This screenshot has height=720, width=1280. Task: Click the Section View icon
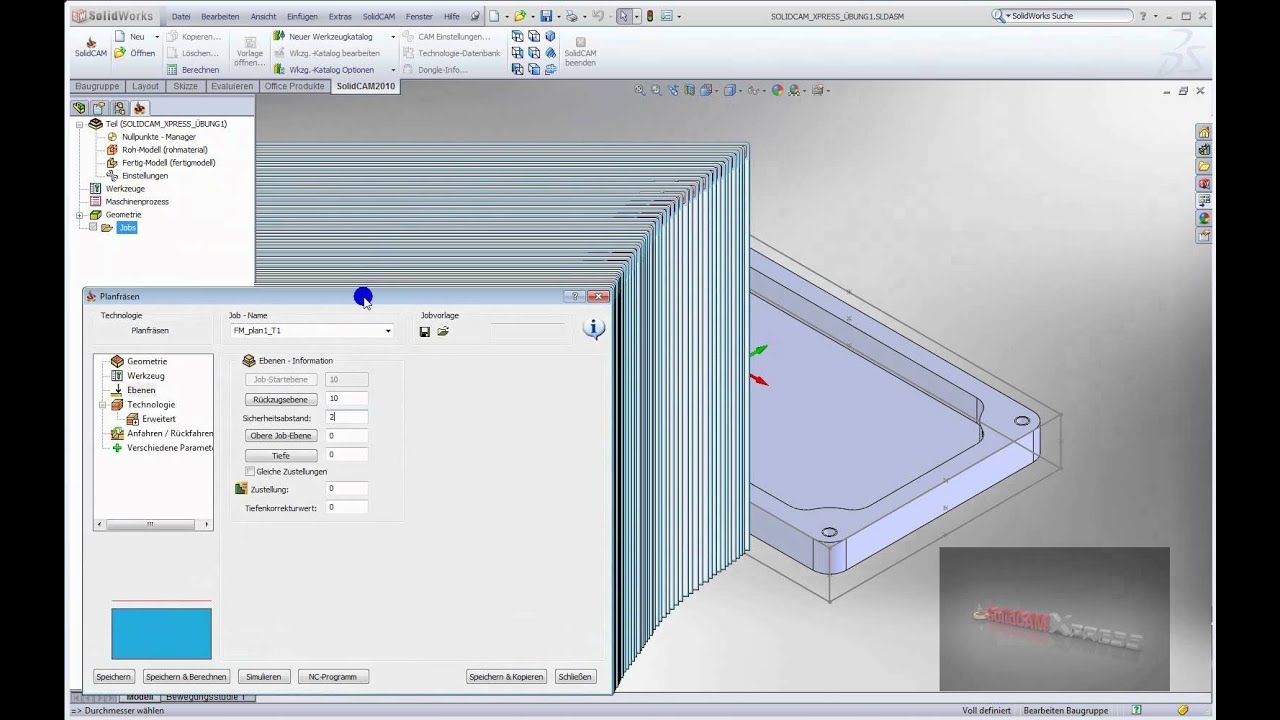[689, 90]
